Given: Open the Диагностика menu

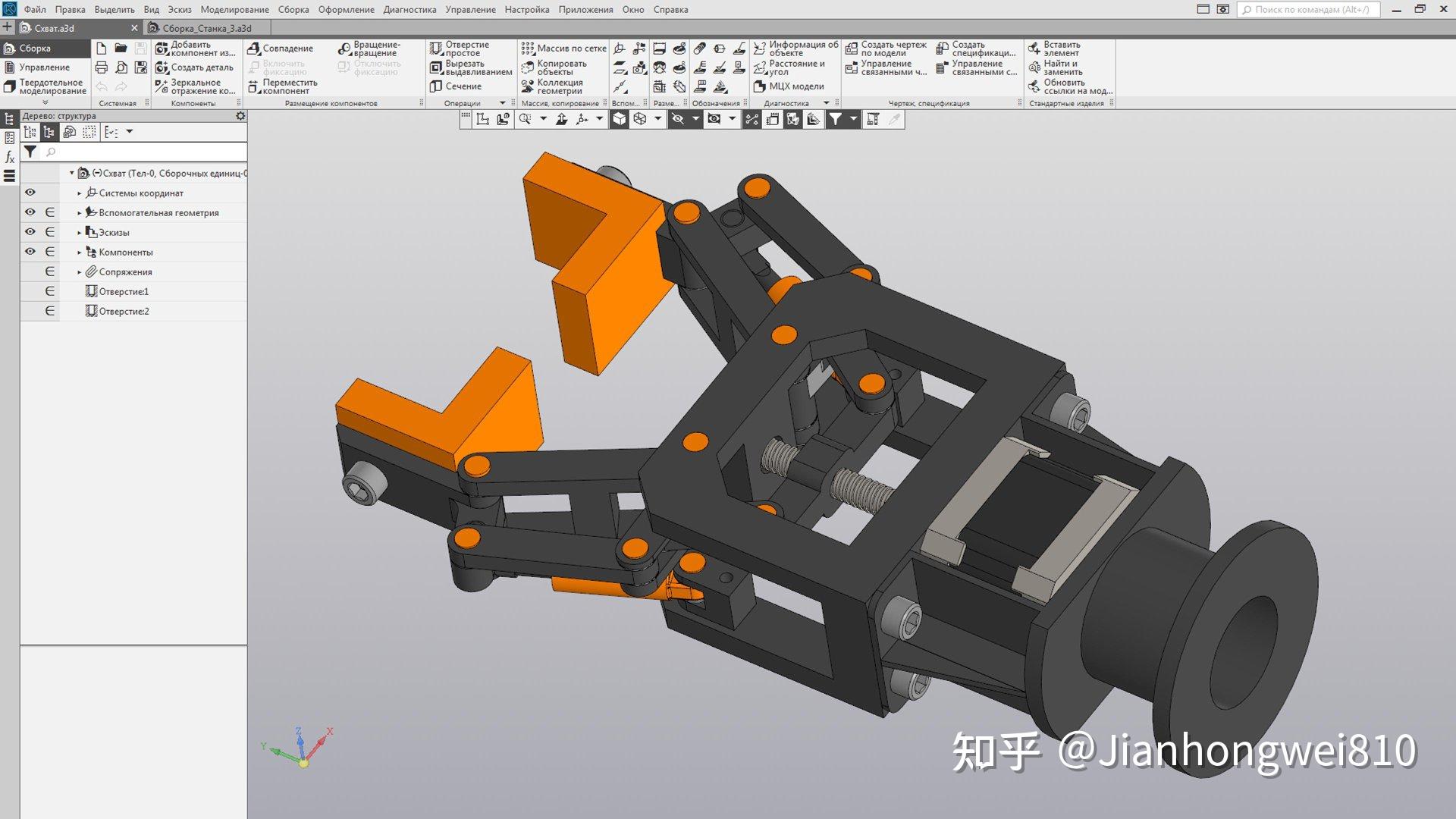Looking at the screenshot, I should 410,10.
